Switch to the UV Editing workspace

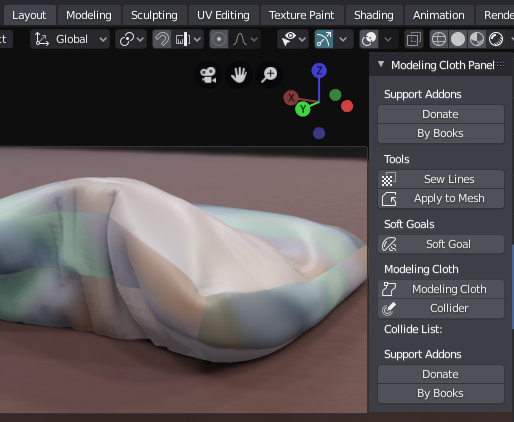[223, 15]
